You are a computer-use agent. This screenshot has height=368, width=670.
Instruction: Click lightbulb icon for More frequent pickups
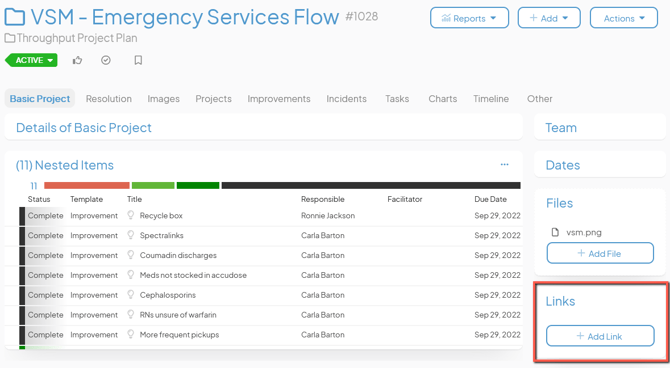[131, 334]
